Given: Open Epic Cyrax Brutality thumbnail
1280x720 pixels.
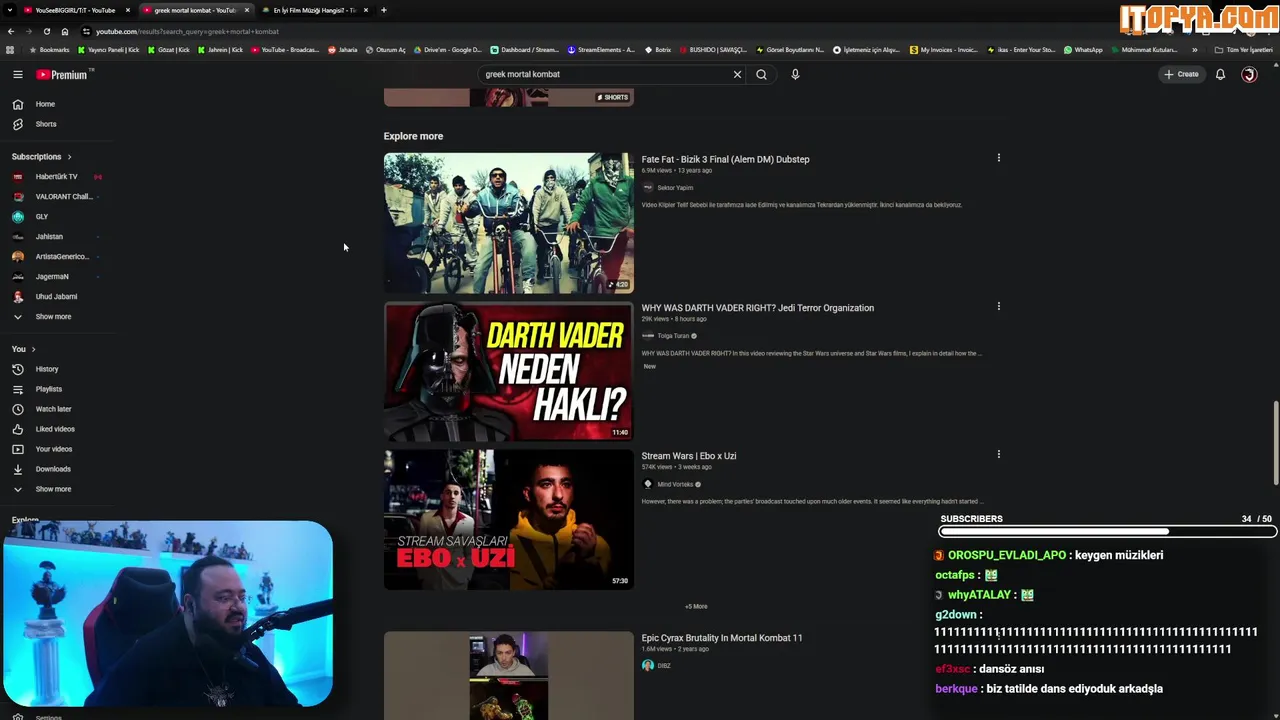Looking at the screenshot, I should coord(508,675).
